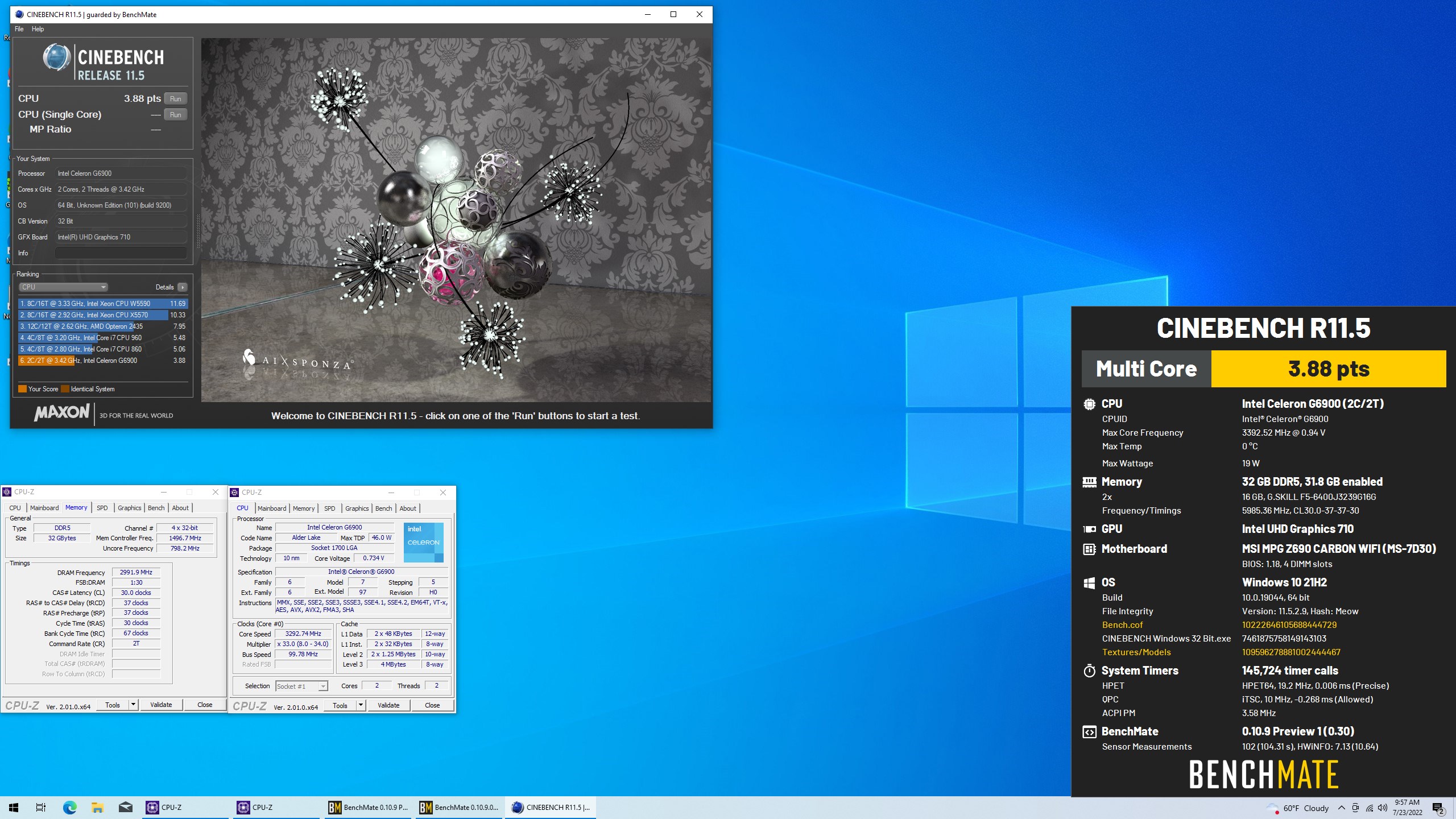Click the Identical System legend swatch

click(65, 389)
